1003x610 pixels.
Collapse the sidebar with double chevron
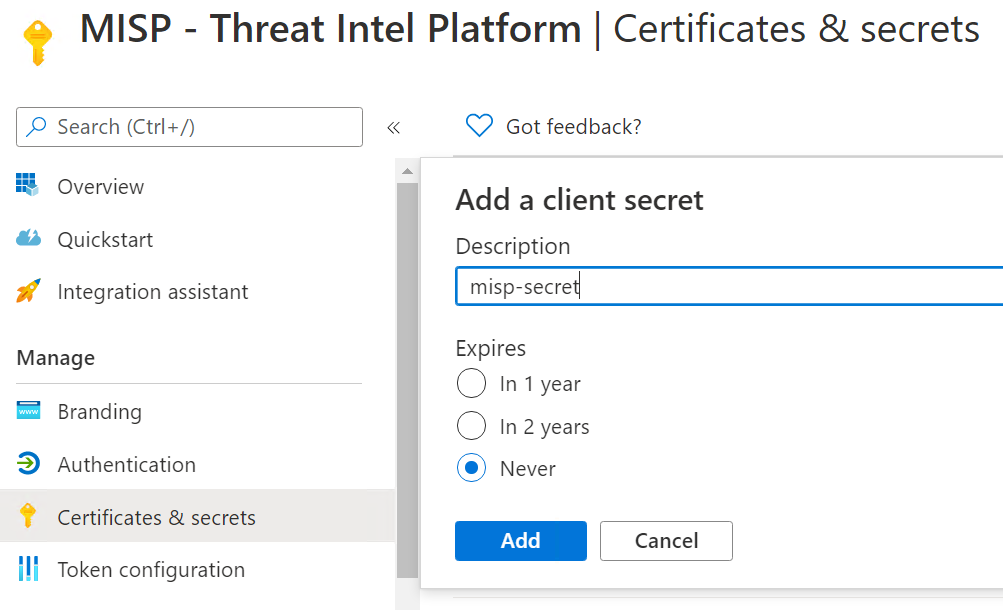pyautogui.click(x=393, y=128)
